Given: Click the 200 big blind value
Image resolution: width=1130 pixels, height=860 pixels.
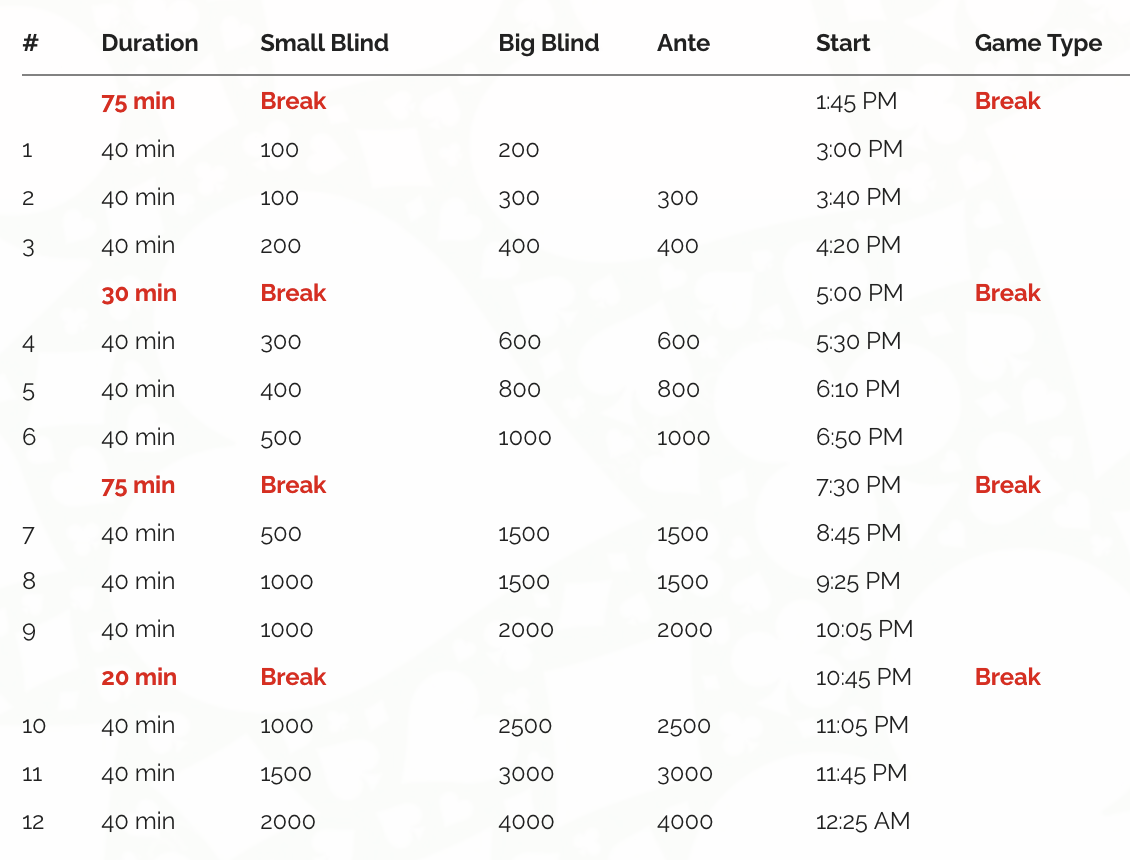Looking at the screenshot, I should click(519, 150).
